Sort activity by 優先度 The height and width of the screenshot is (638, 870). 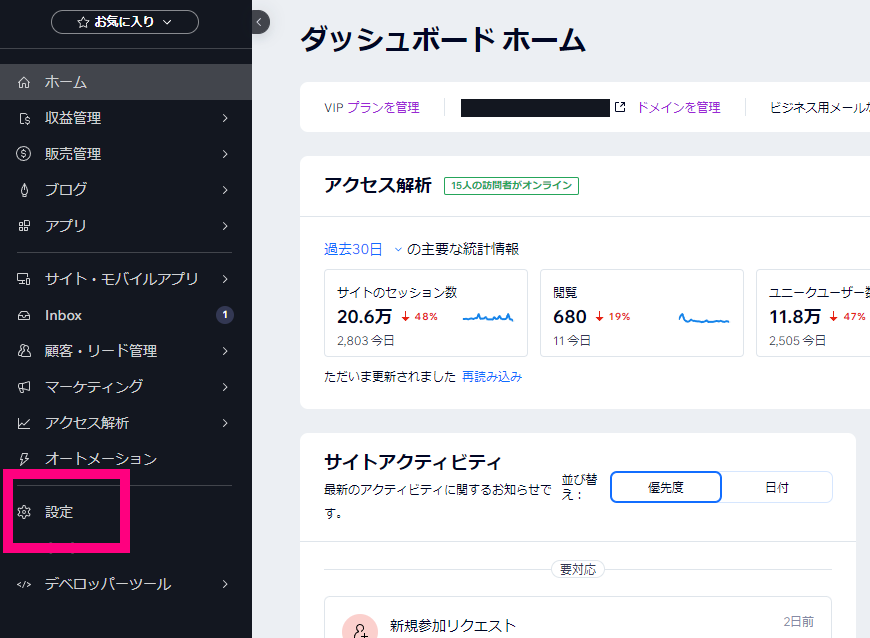click(x=666, y=487)
